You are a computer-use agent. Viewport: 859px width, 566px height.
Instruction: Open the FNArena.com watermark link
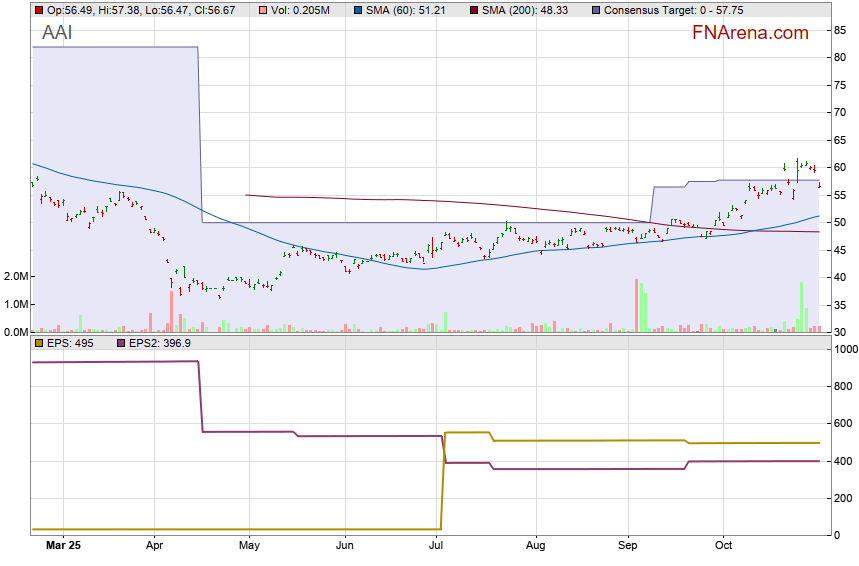pyautogui.click(x=749, y=33)
